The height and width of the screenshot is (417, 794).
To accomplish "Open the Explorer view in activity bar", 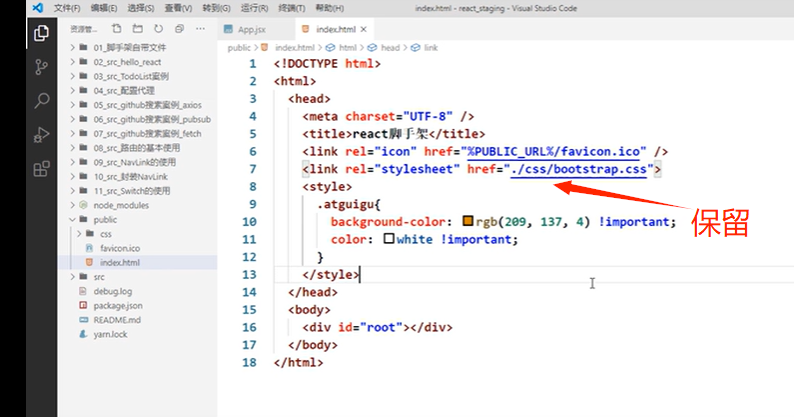I will pos(42,33).
